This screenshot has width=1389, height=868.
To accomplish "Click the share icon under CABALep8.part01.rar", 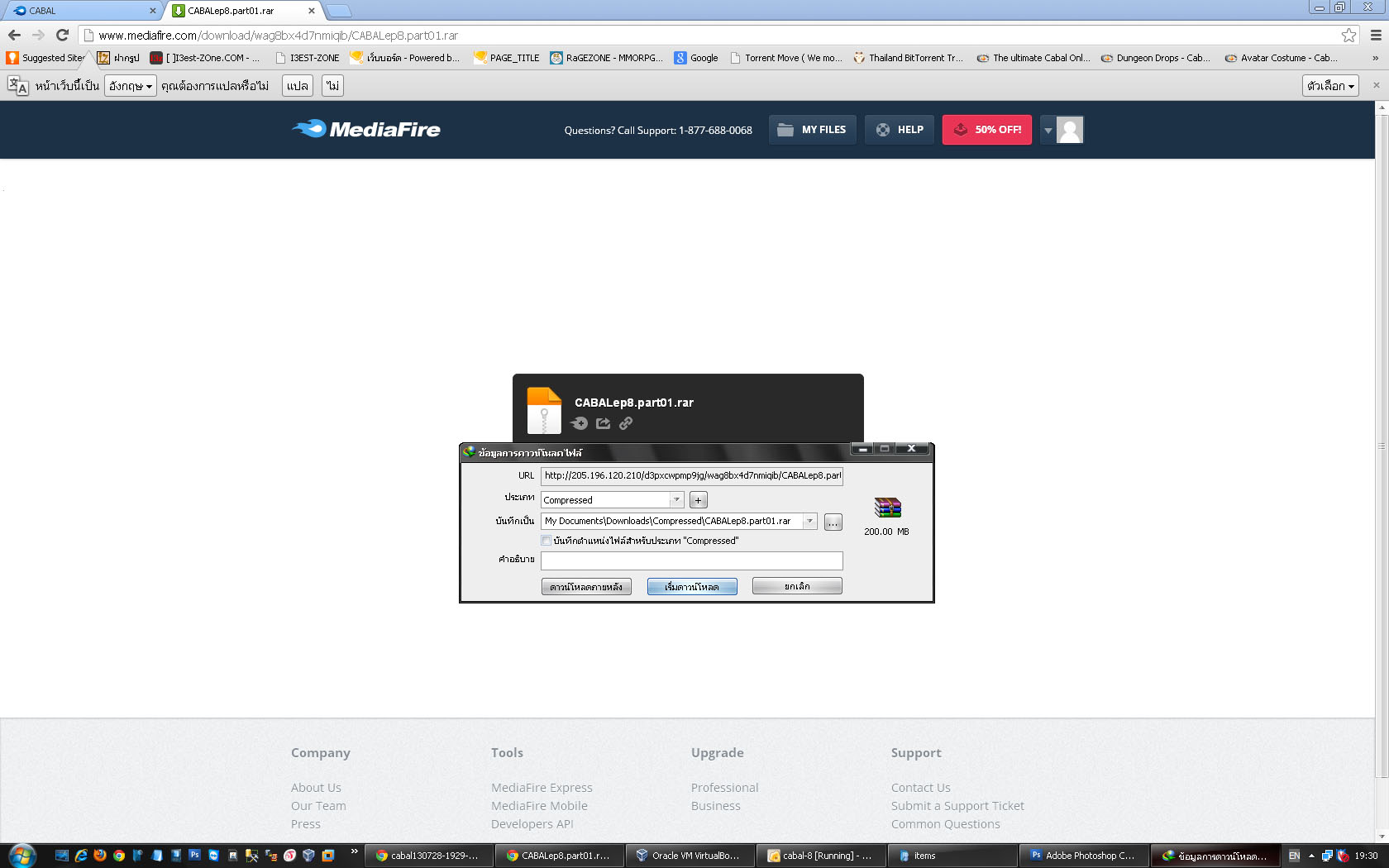I will [x=604, y=423].
